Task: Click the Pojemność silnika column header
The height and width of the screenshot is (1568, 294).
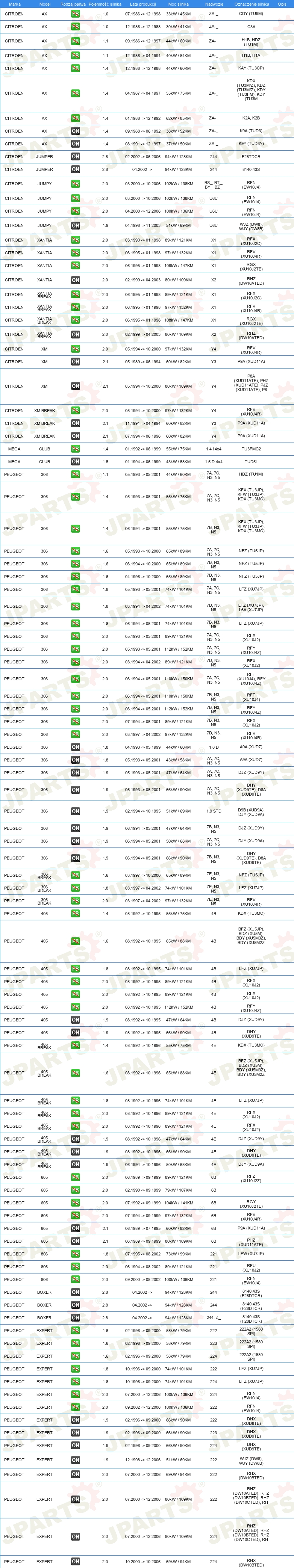Action: click(105, 4)
